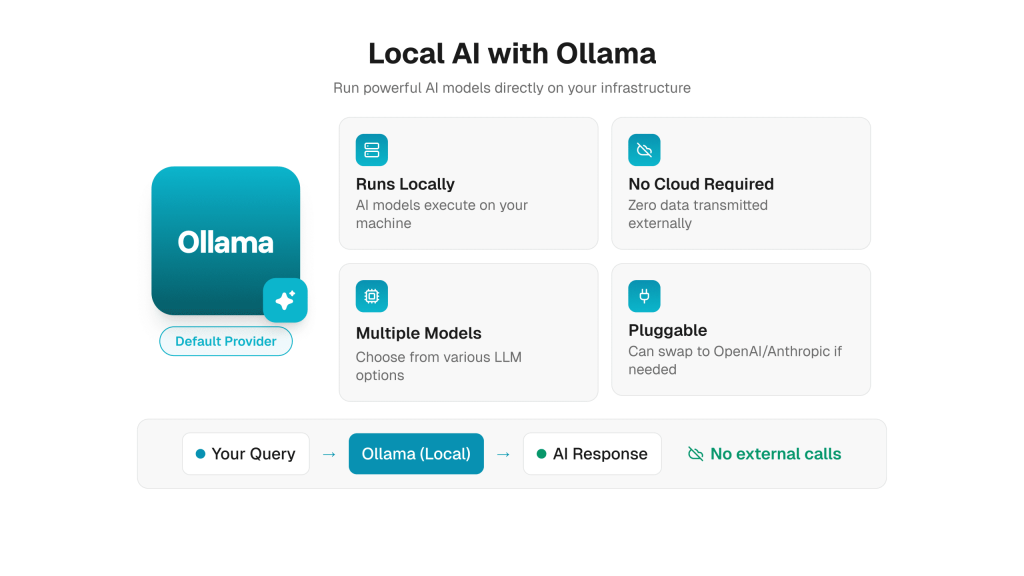Click the crossed-out cloud icon above No Cloud Required

[x=644, y=150]
